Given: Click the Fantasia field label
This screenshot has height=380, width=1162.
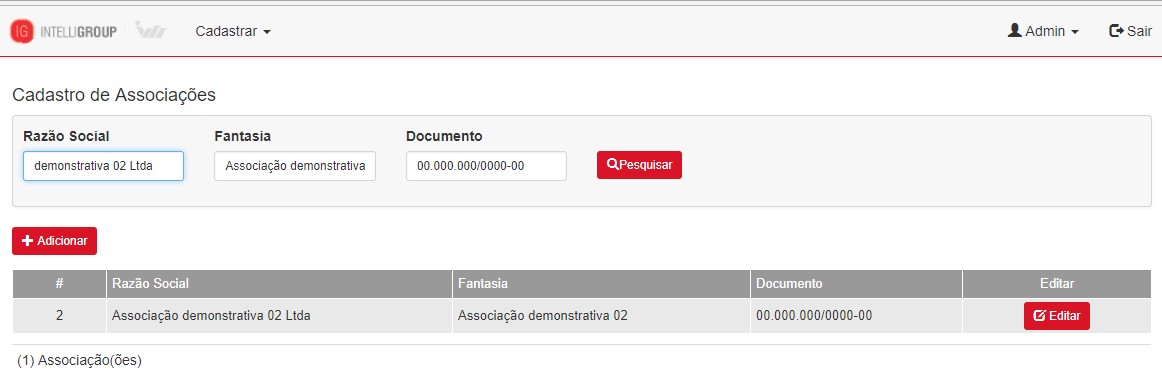Looking at the screenshot, I should coord(242,136).
